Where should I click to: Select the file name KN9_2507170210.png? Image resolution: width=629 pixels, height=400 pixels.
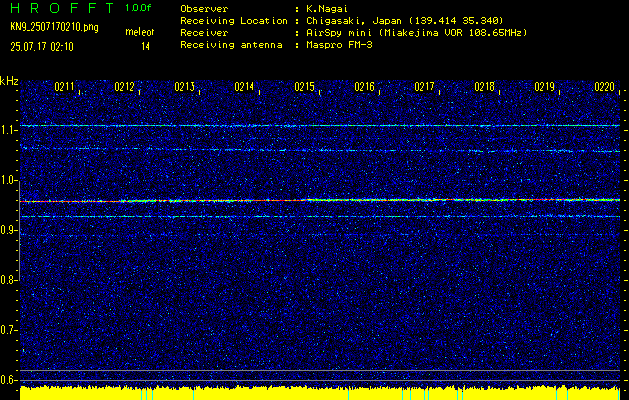54,27
